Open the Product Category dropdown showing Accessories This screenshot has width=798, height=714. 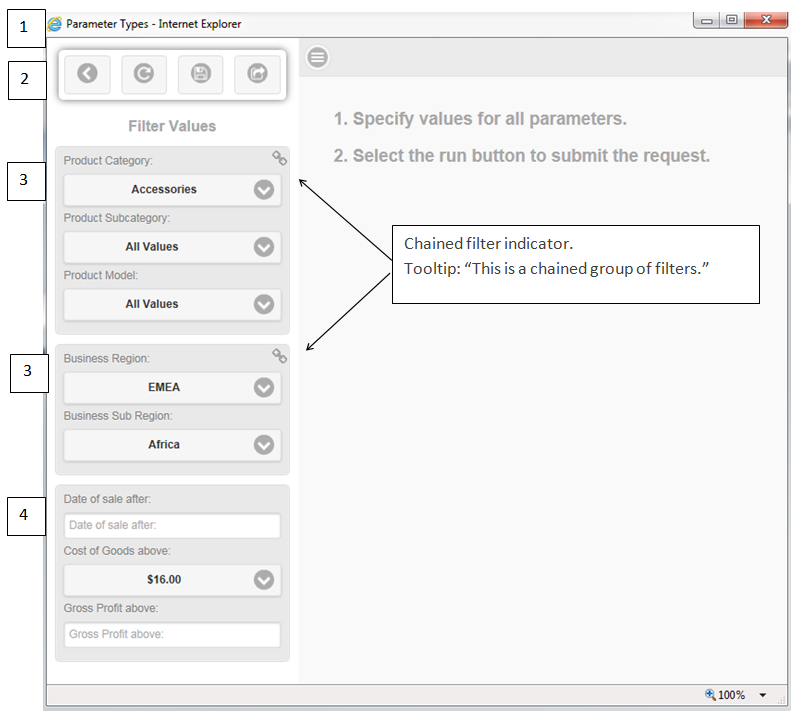tap(172, 190)
